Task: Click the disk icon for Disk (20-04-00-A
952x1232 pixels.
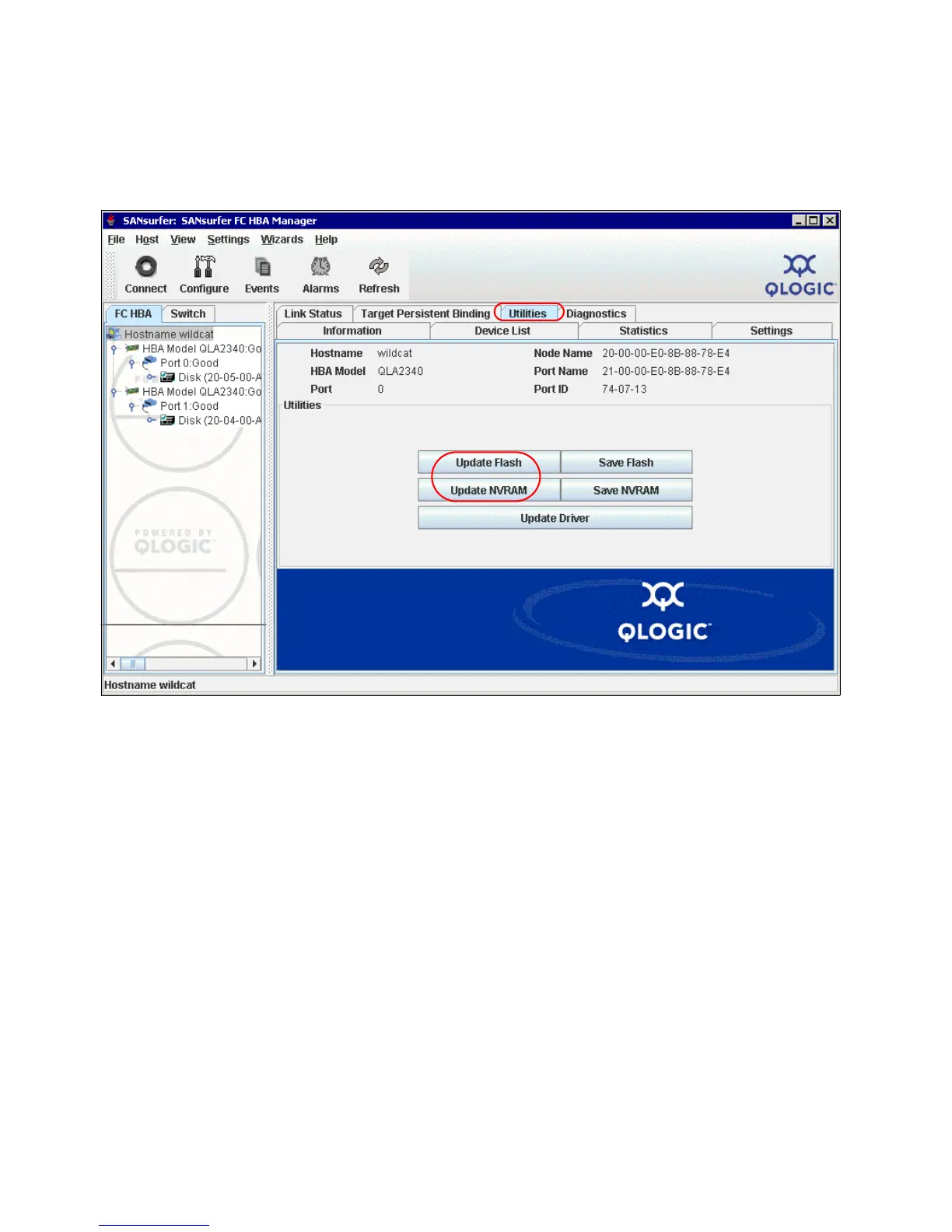Action: pos(167,420)
